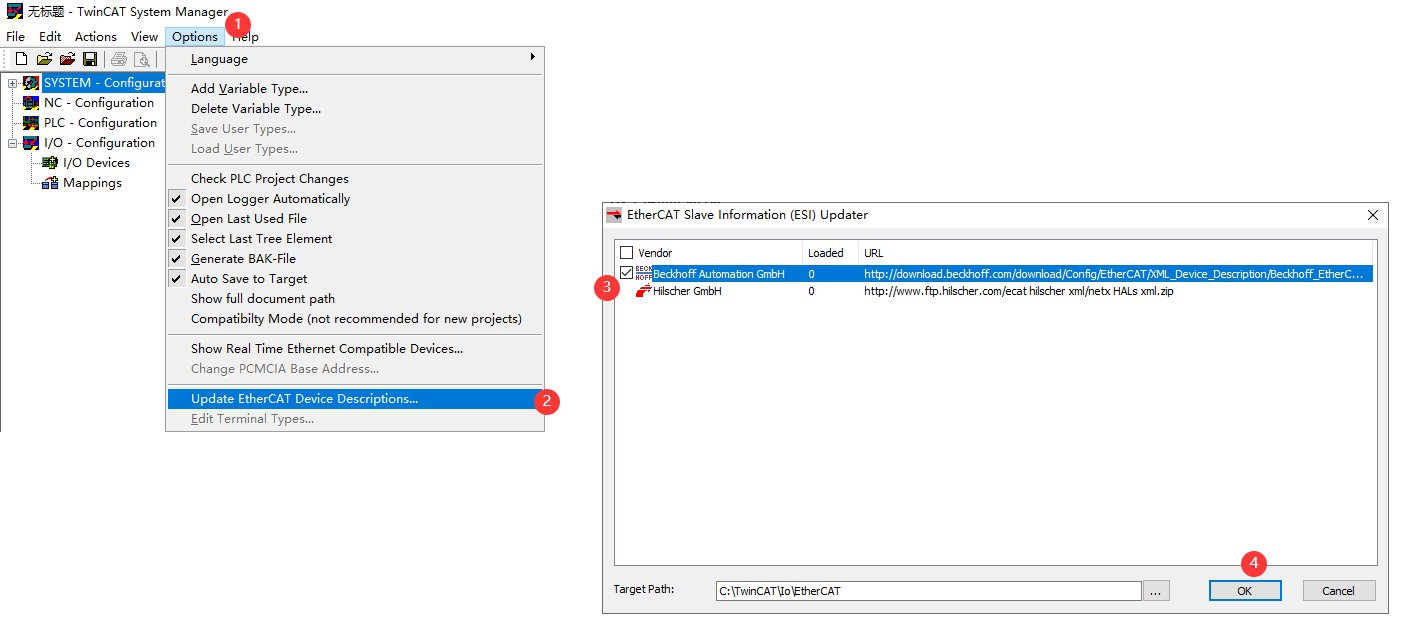
Task: Click the Print toolbar icon
Action: [119, 60]
